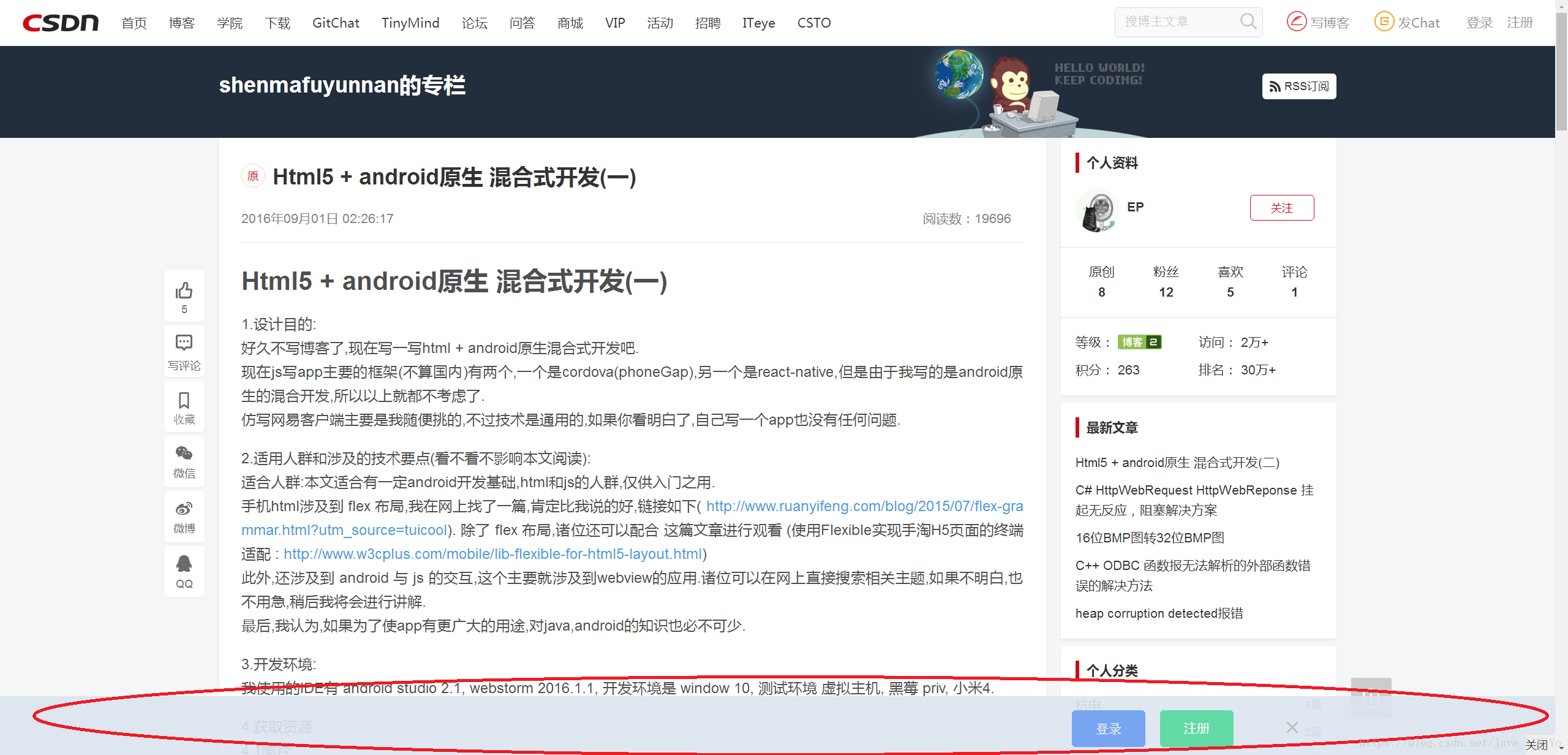The image size is (1568, 755).
Task: Share to Weibo icon
Action: (184, 509)
